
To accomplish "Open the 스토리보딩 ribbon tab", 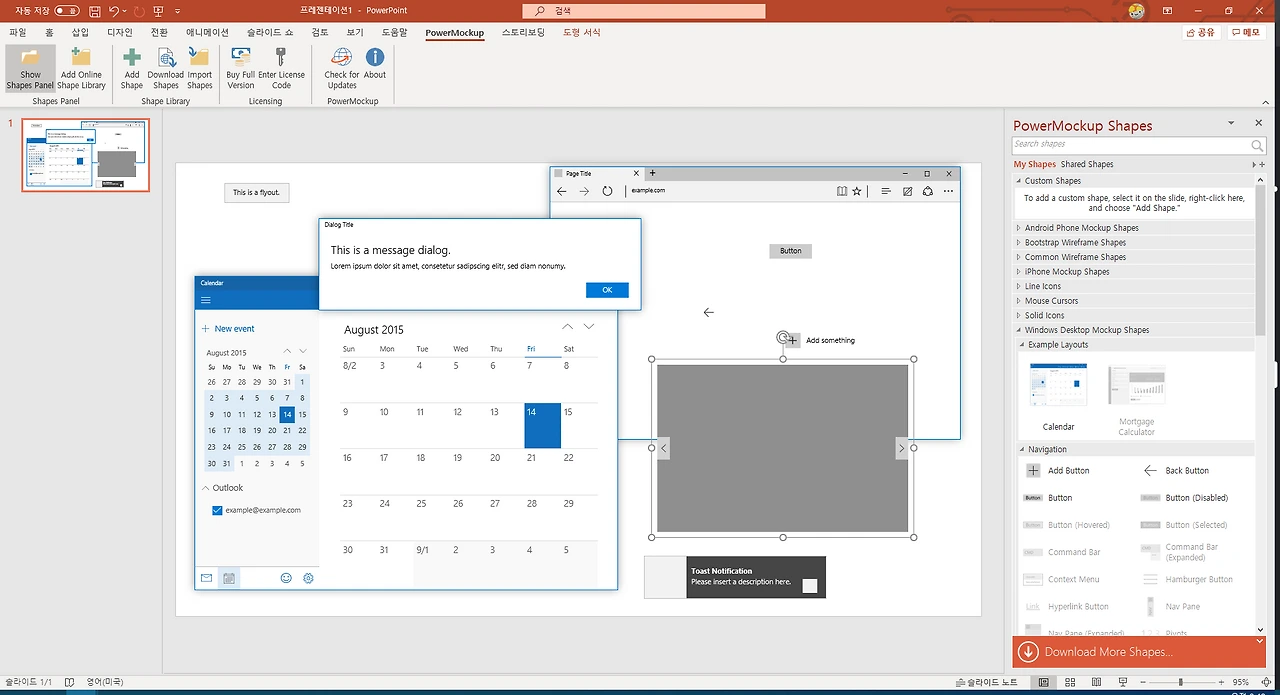I will [523, 32].
